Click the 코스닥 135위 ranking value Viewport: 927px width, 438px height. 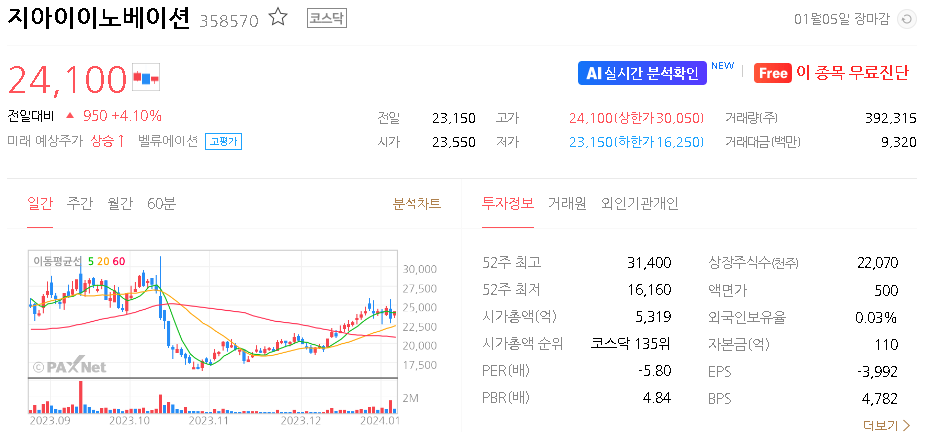(x=631, y=343)
